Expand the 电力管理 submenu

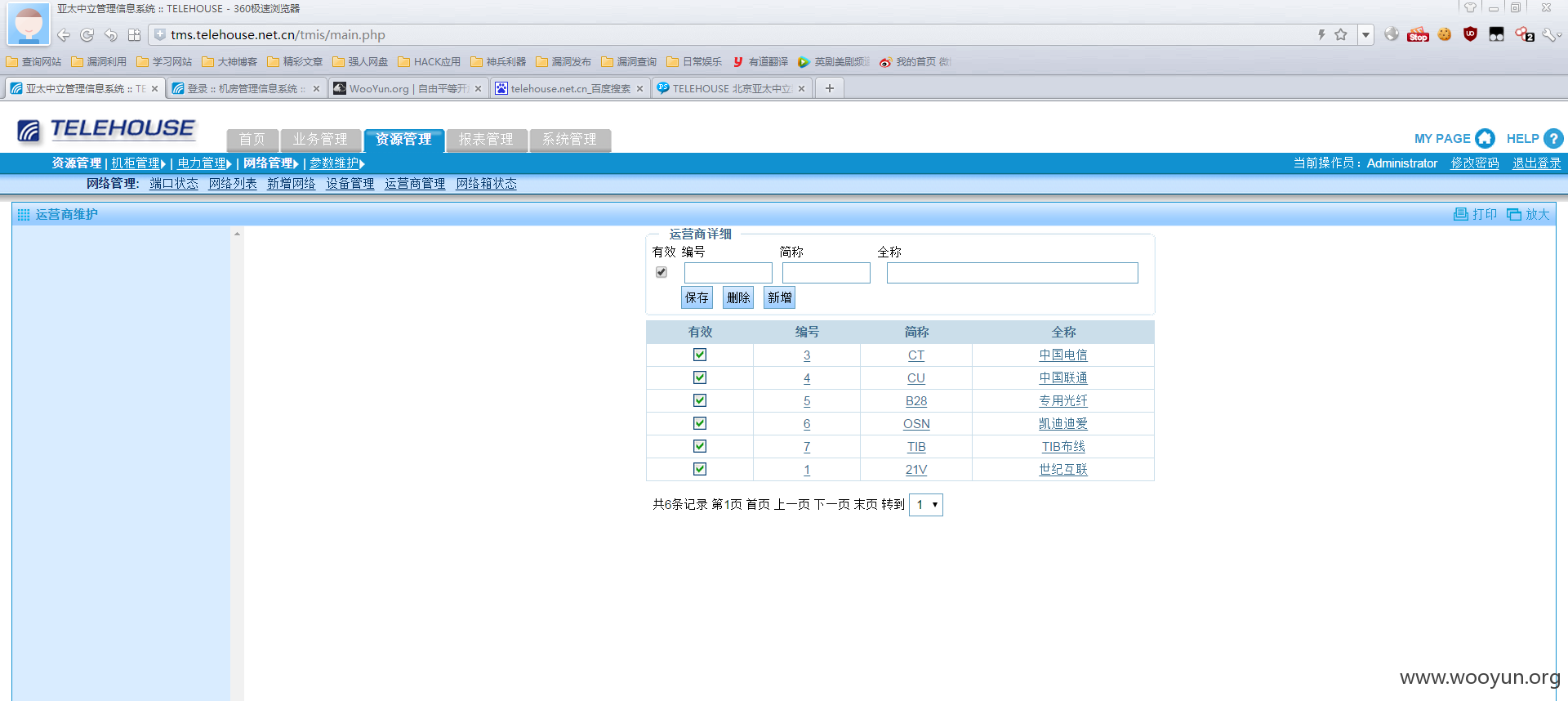204,163
